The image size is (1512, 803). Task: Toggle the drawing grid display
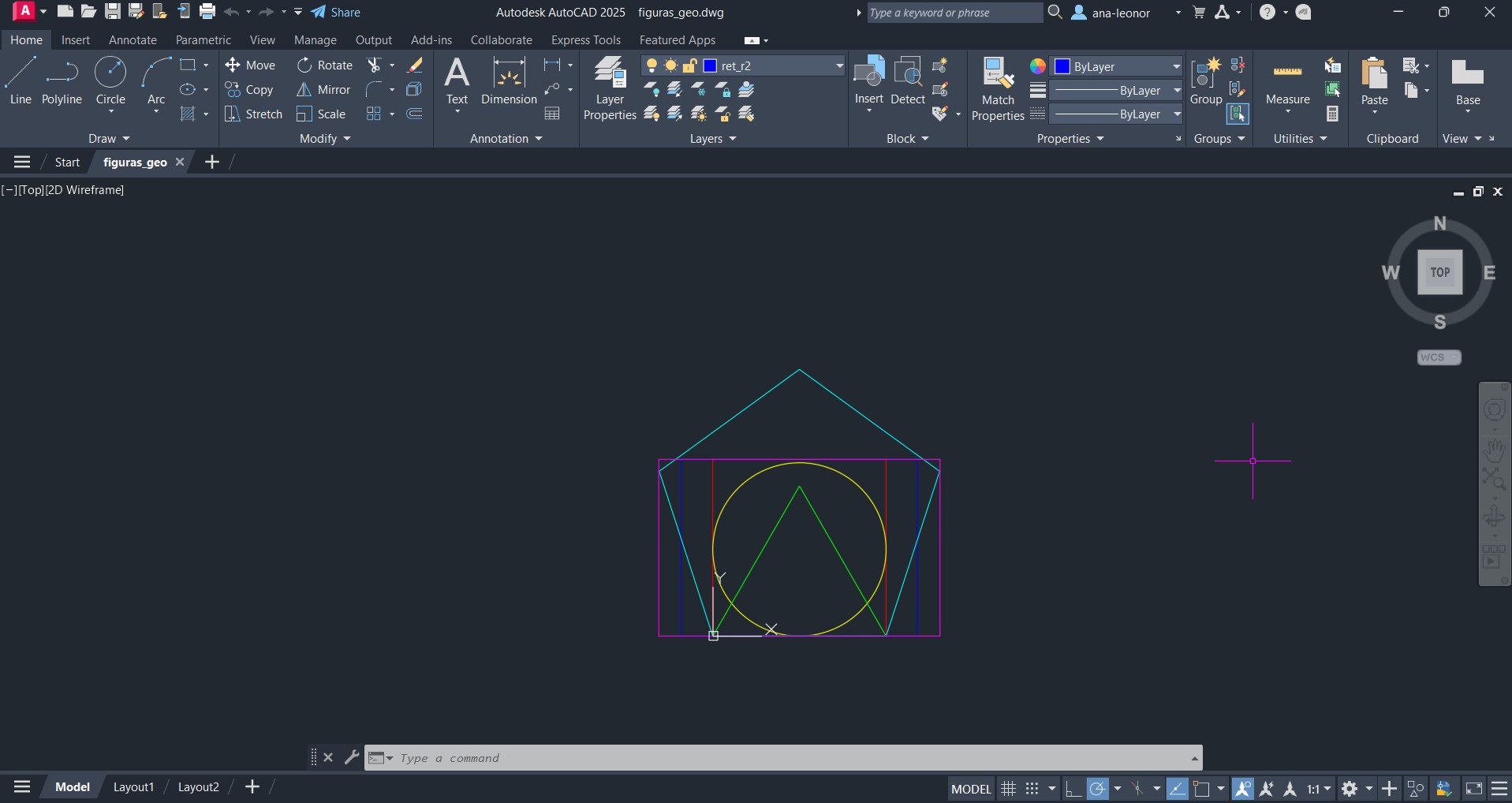(1008, 788)
